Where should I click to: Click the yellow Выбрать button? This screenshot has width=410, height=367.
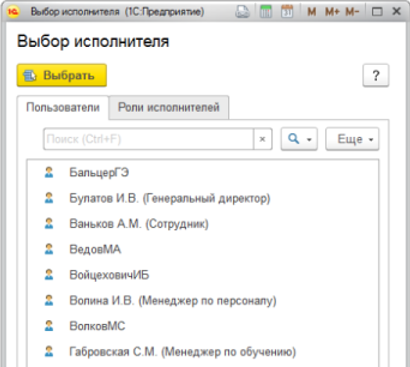(x=62, y=75)
